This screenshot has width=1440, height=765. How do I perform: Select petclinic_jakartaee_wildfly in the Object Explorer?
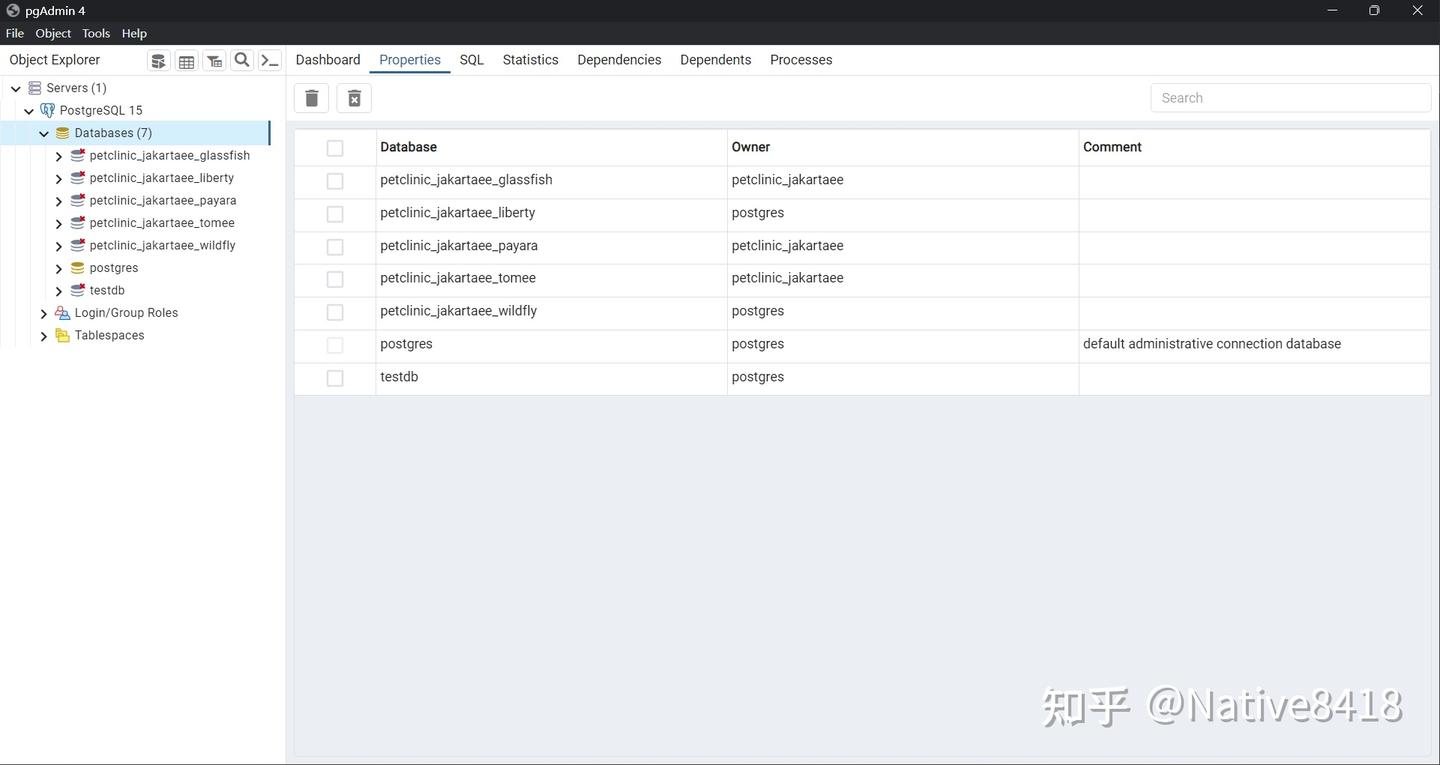coord(162,245)
